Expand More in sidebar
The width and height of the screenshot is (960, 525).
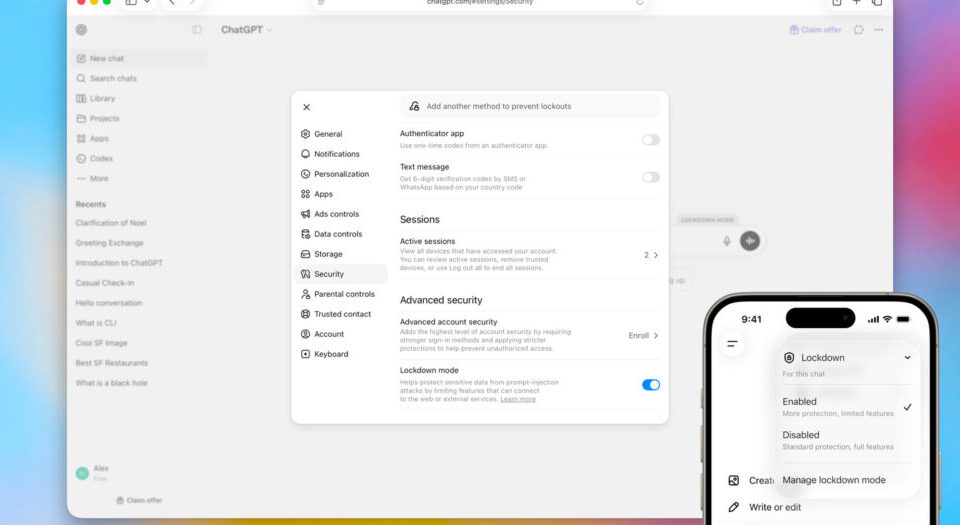(140, 179)
